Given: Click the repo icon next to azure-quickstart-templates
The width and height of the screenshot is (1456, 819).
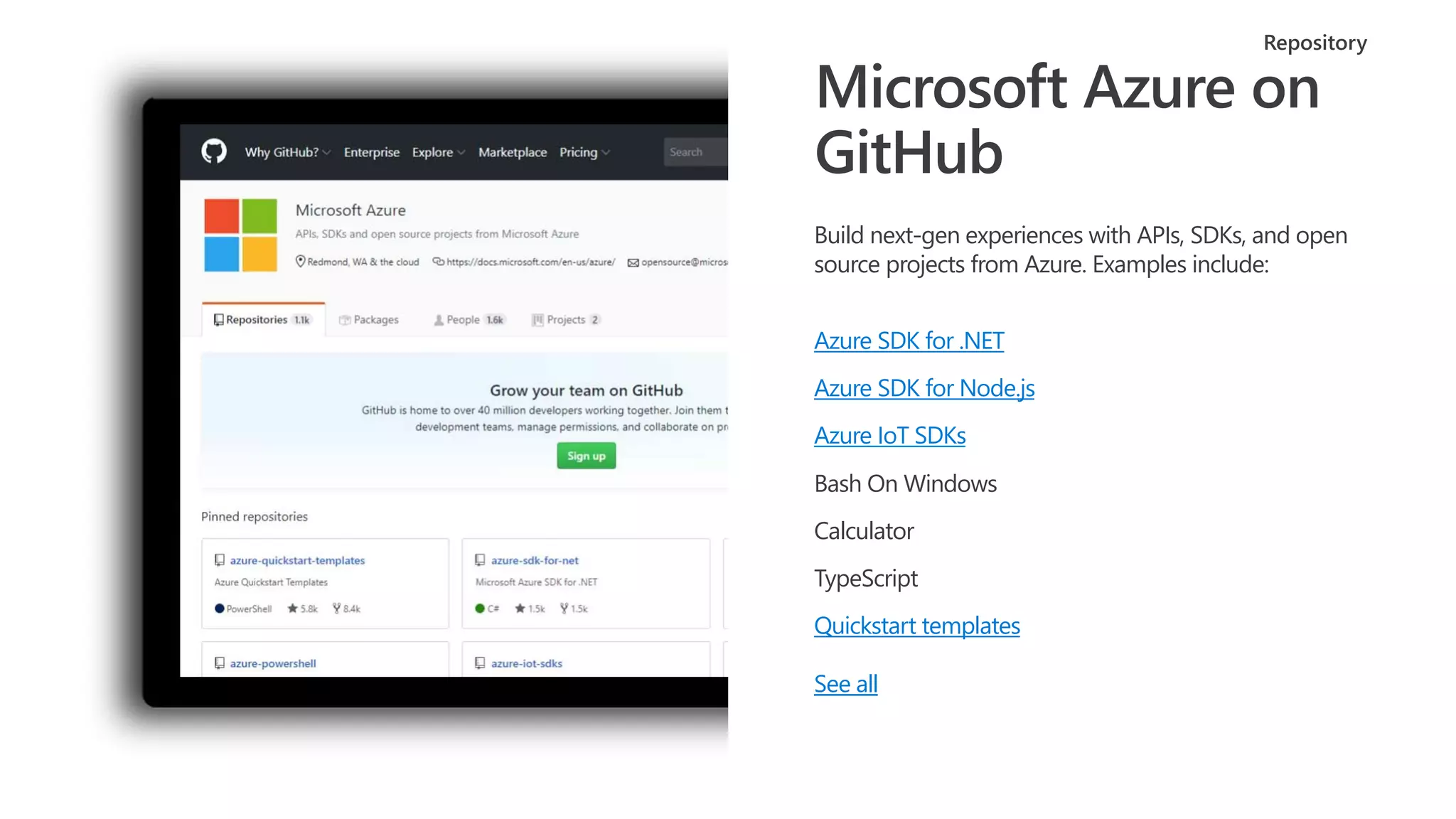Looking at the screenshot, I should 220,560.
